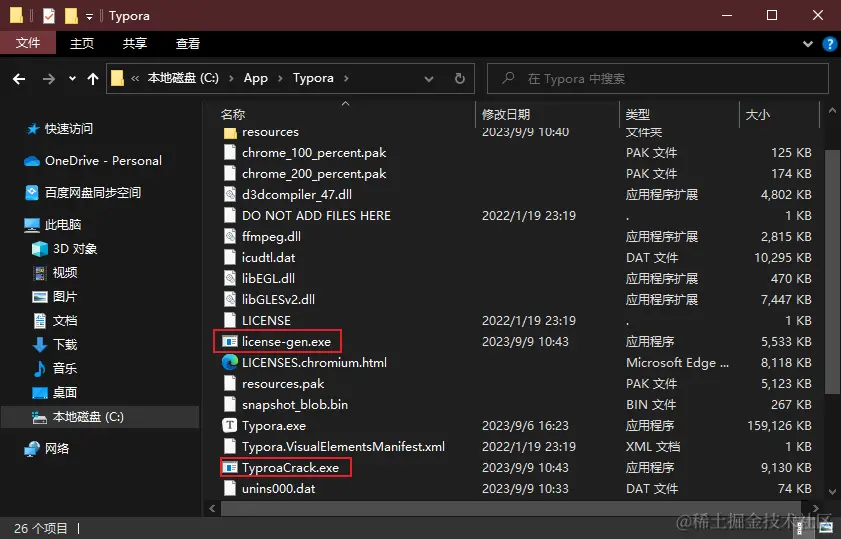Image resolution: width=841 pixels, height=539 pixels.
Task: Click the properties icon in title bar
Action: pyautogui.click(x=49, y=16)
